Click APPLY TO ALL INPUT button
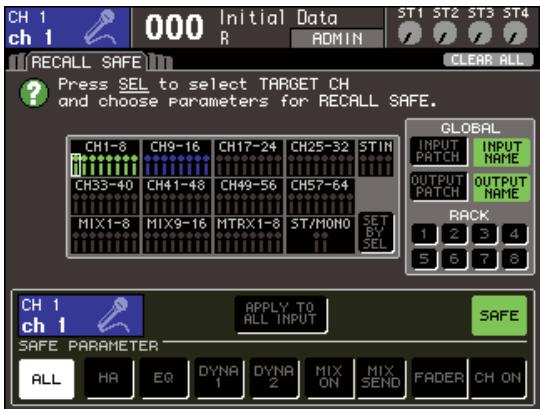The height and width of the screenshot is (409, 540). 281,314
